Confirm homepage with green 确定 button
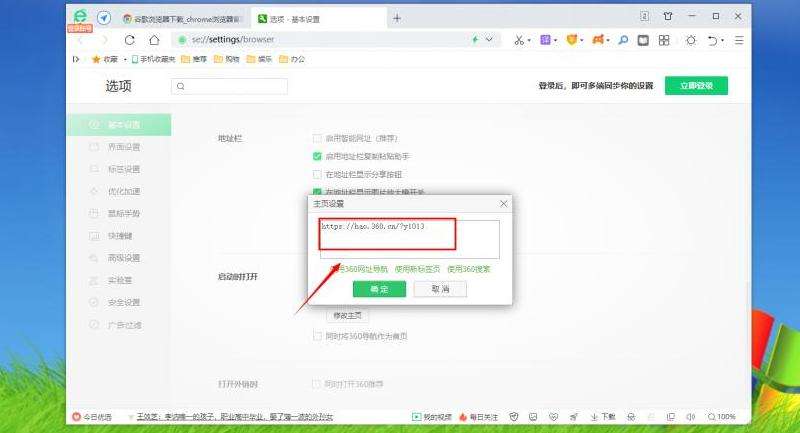Image resolution: width=800 pixels, height=433 pixels. point(379,289)
